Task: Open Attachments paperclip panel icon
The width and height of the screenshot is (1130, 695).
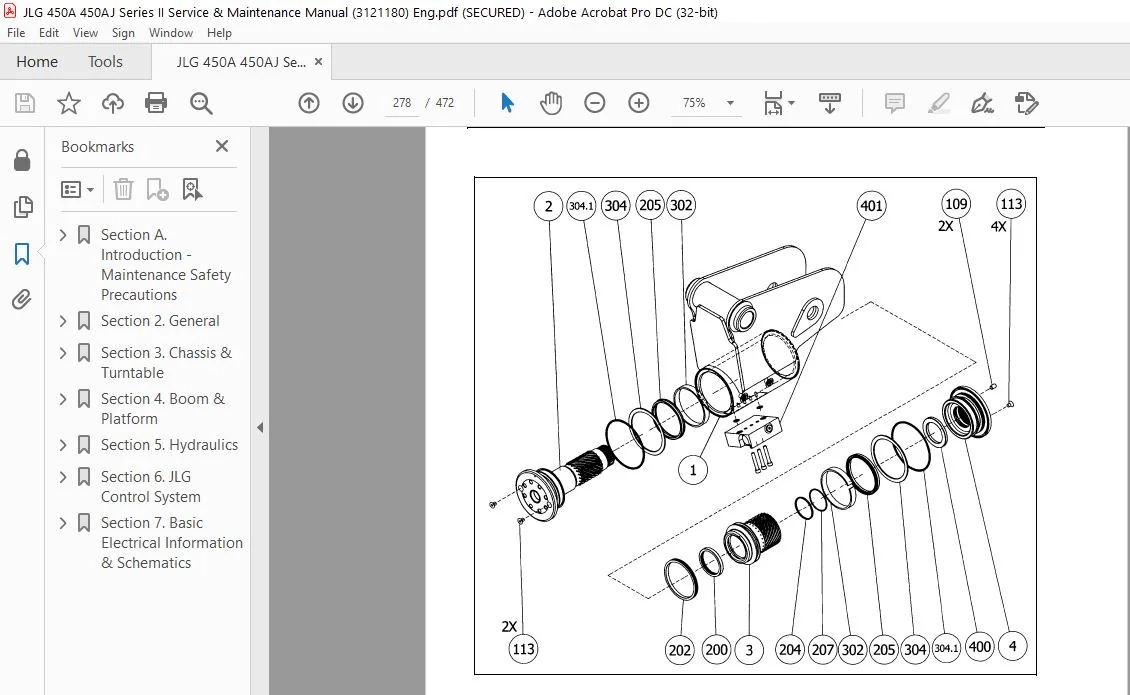Action: click(22, 299)
